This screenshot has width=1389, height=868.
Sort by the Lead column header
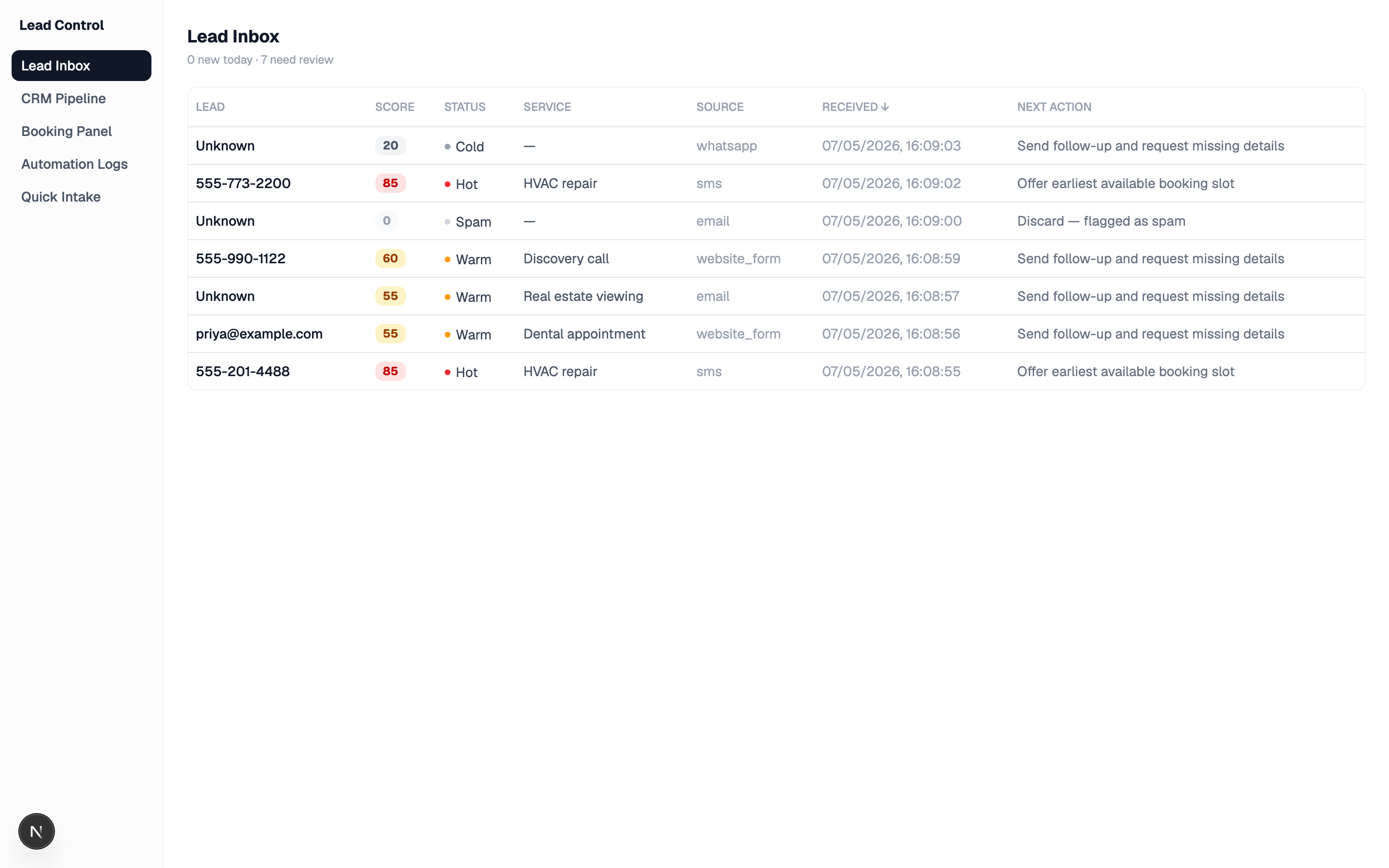click(210, 107)
